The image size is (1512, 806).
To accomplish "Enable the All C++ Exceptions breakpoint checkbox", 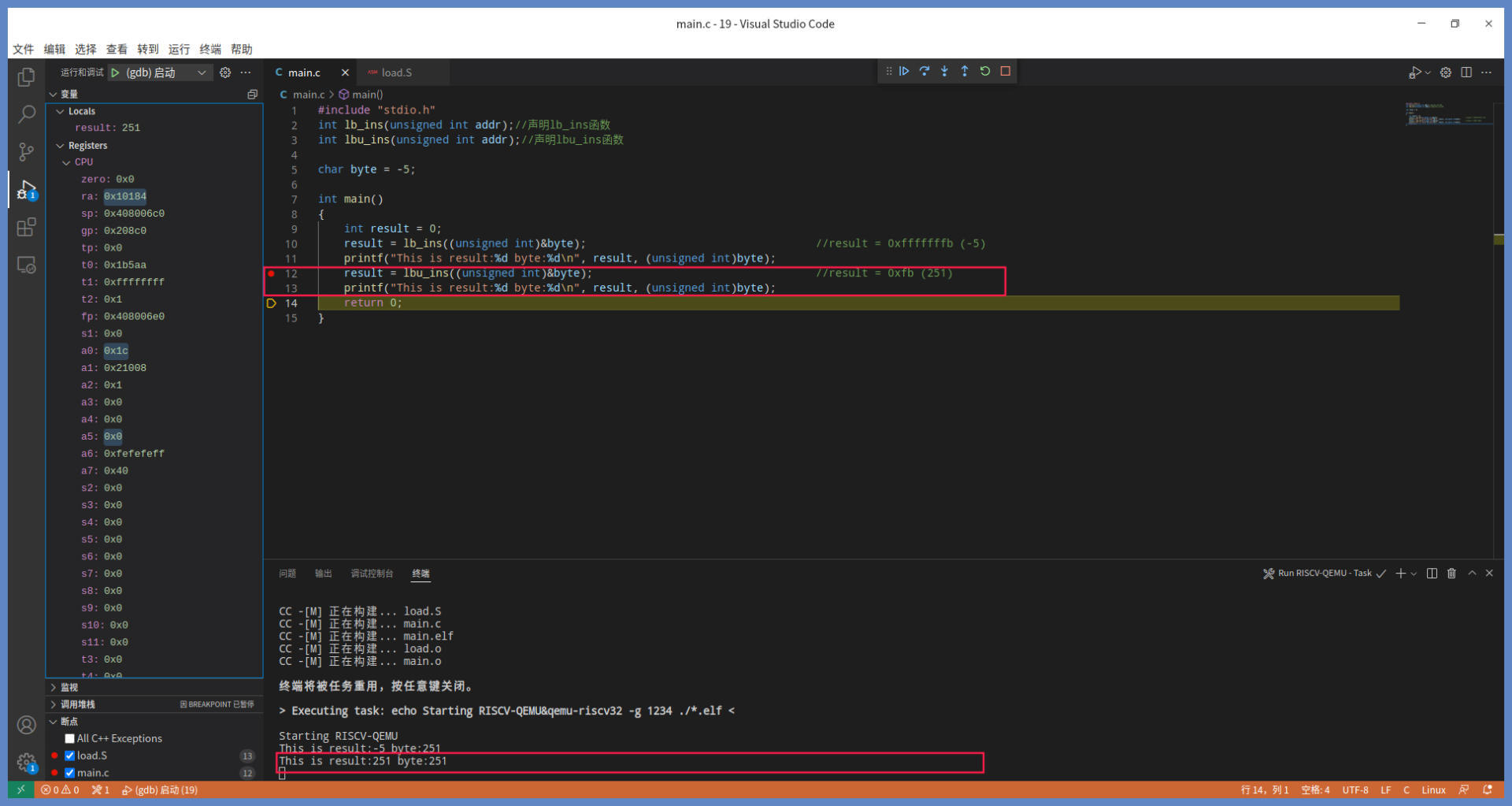I will [70, 738].
